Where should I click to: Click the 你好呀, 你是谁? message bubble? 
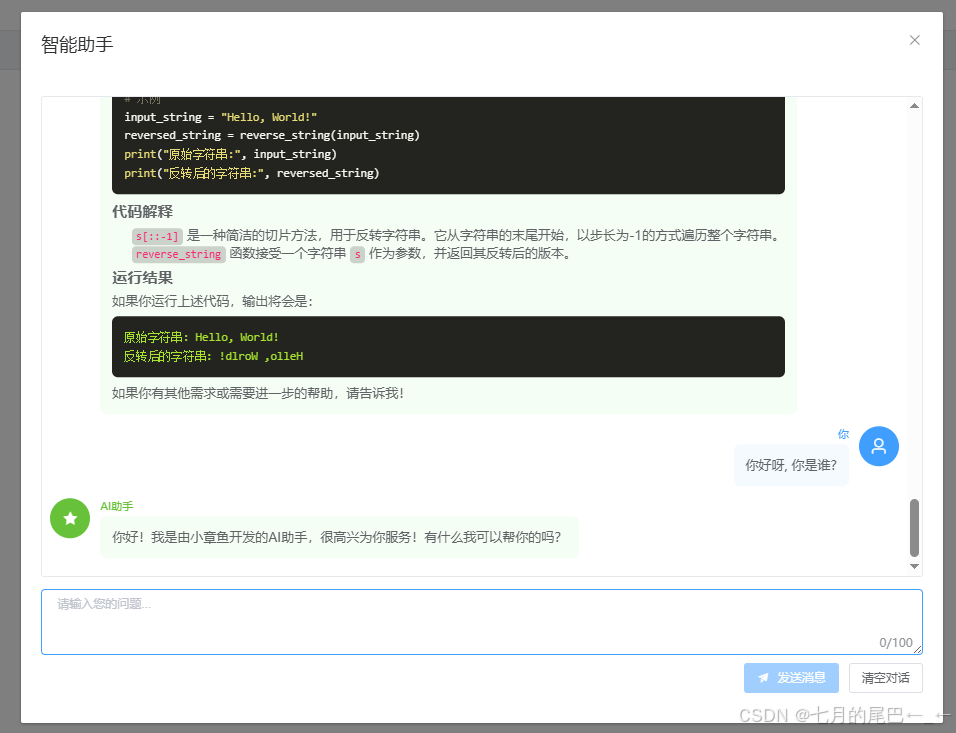791,465
